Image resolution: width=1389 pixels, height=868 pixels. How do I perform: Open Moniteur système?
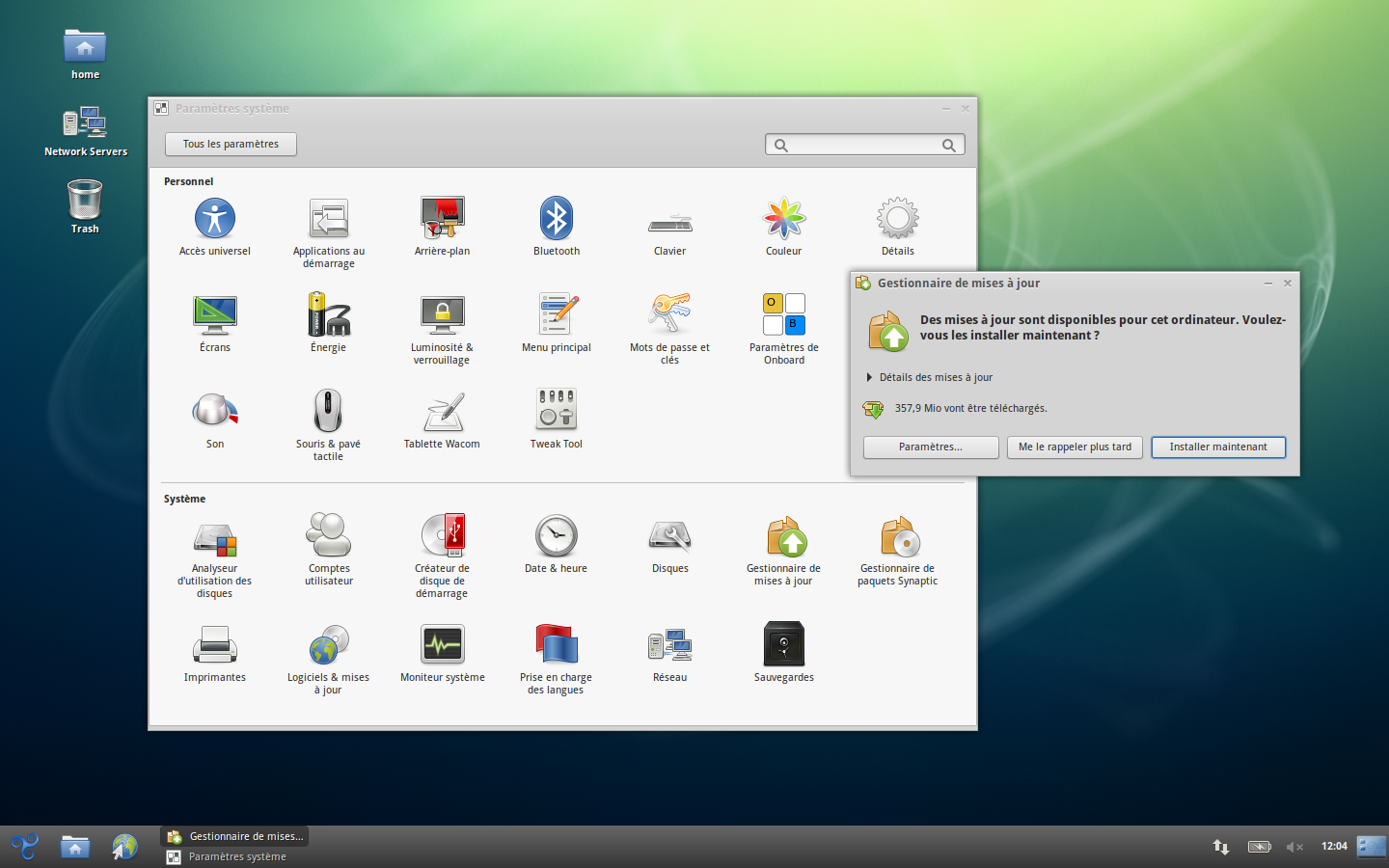(443, 654)
